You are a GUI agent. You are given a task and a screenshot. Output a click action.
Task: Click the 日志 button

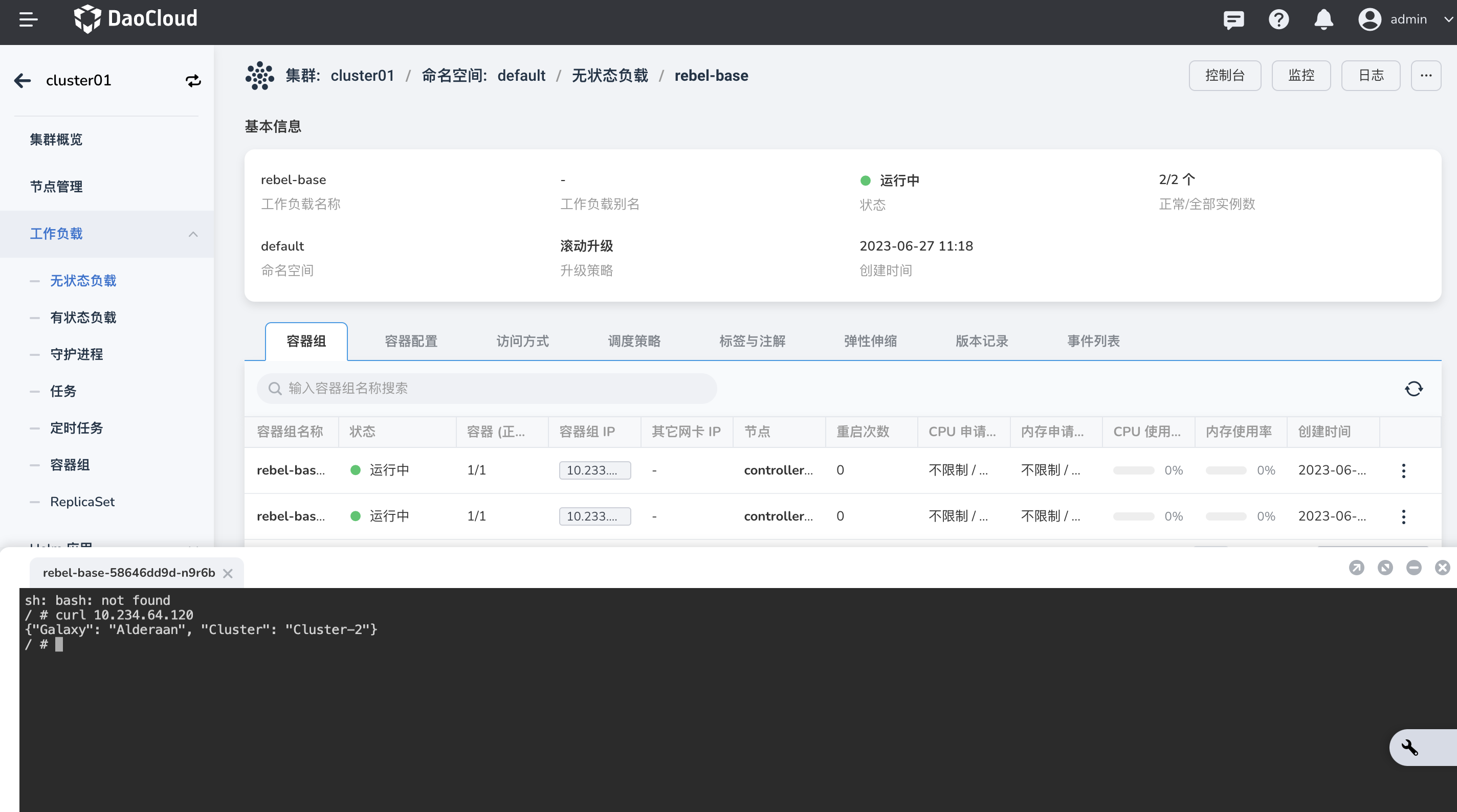[1371, 75]
